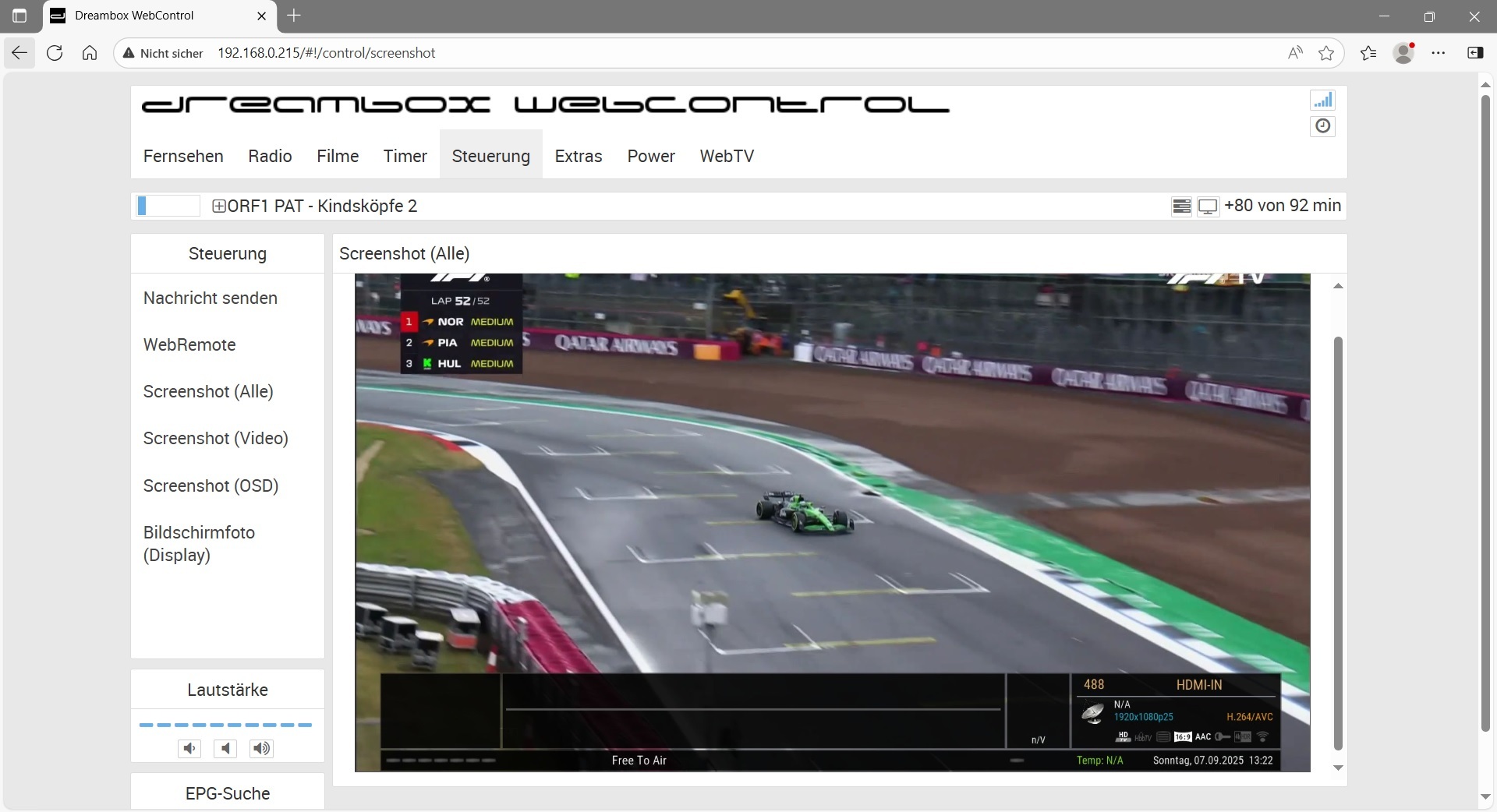1497x812 pixels.
Task: Open the Extras menu
Action: [x=579, y=156]
